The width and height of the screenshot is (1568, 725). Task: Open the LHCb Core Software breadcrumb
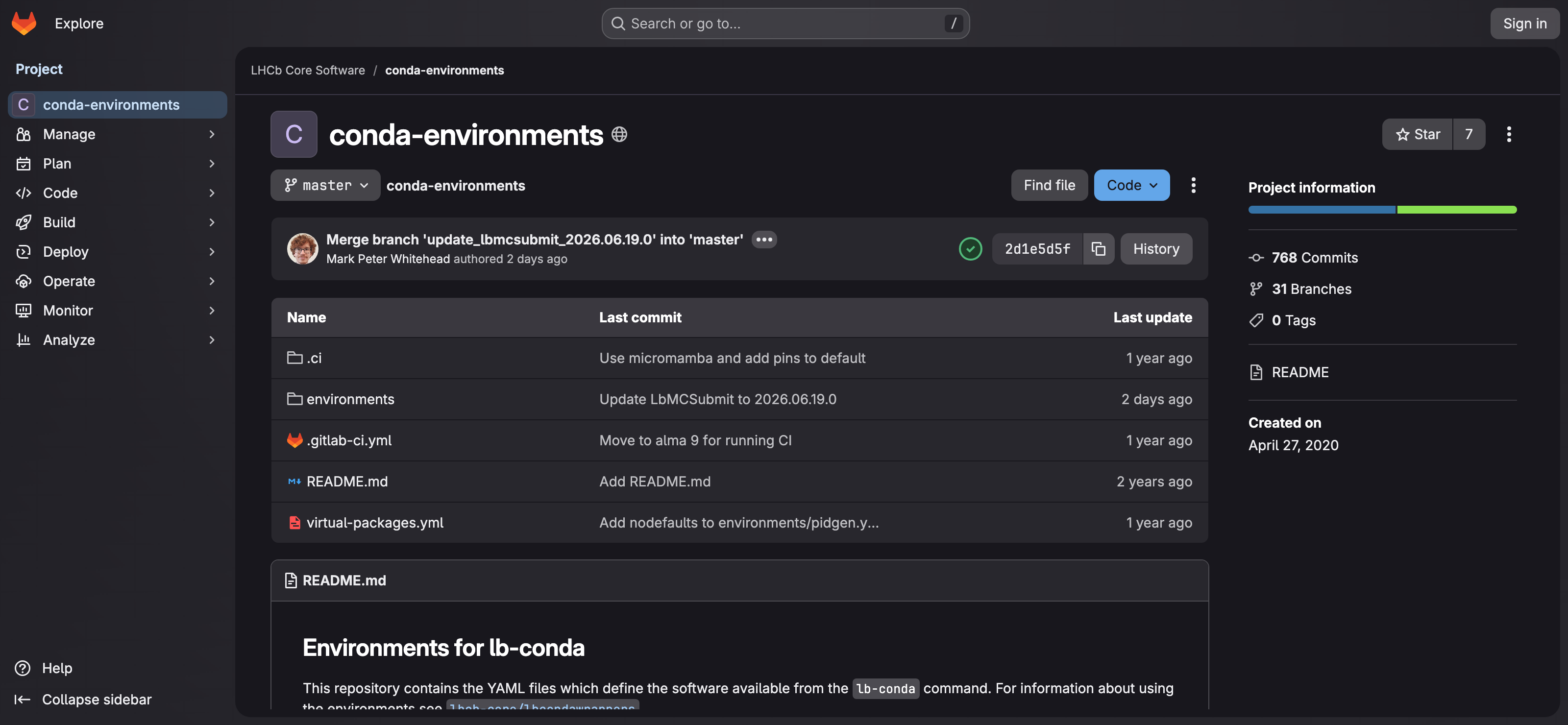(x=308, y=70)
